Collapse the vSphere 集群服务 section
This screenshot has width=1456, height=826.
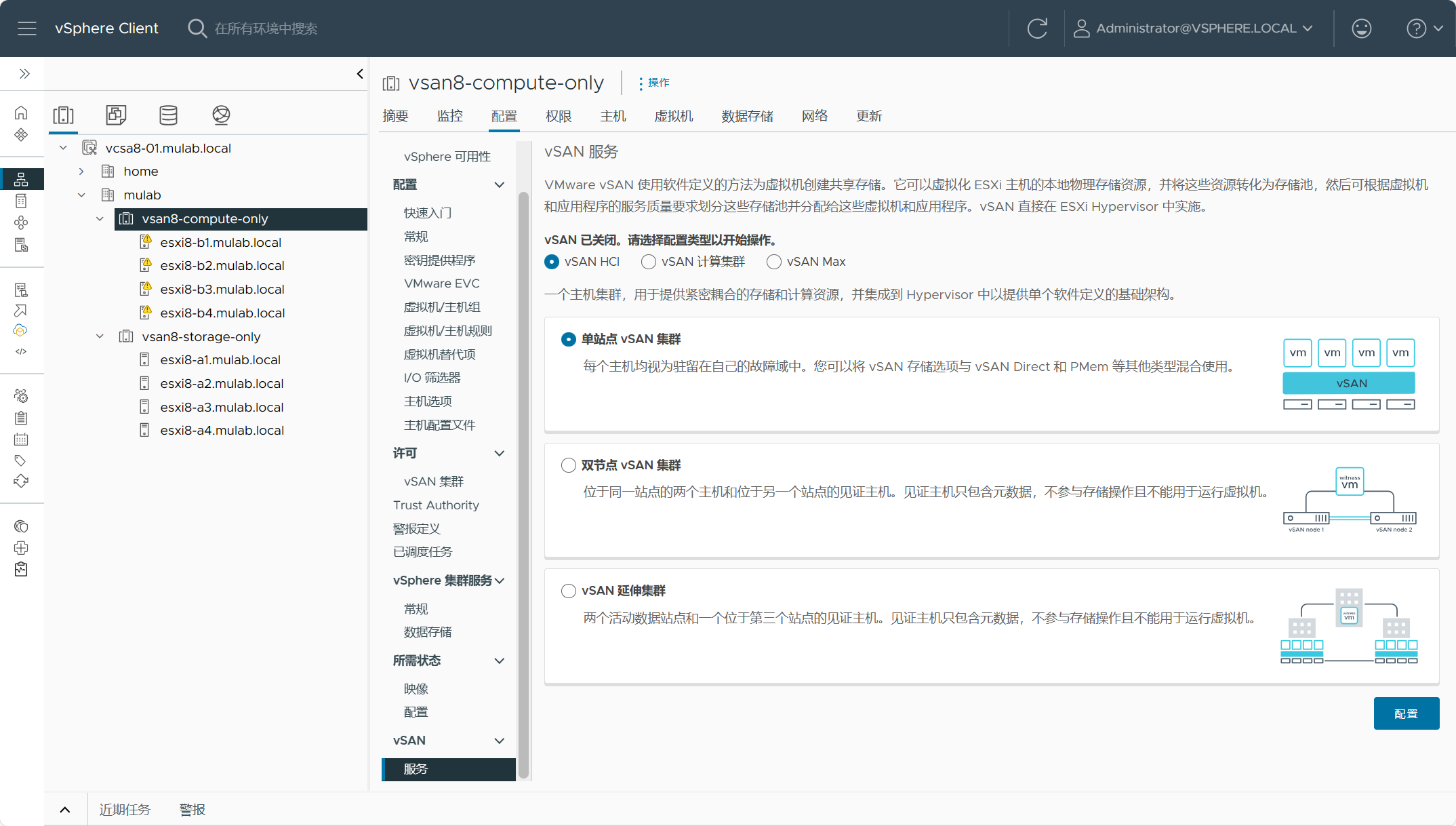(x=500, y=581)
